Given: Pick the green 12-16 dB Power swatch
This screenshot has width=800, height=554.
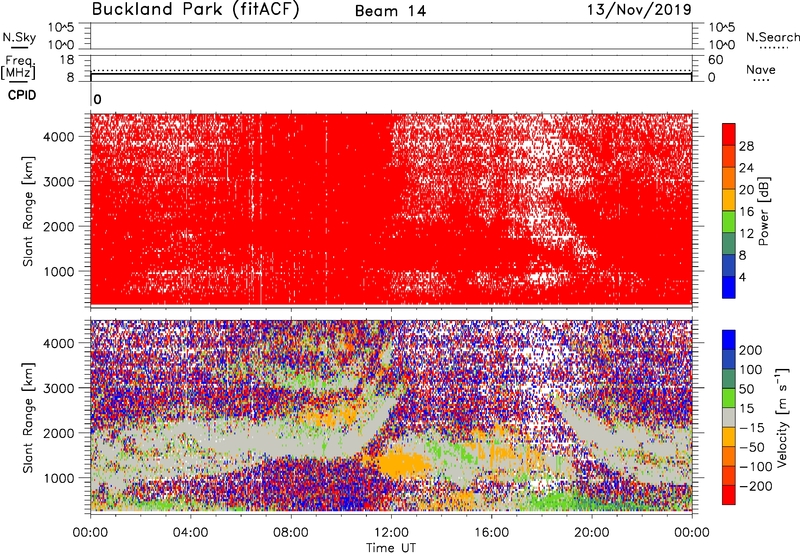Looking at the screenshot, I should [x=729, y=222].
